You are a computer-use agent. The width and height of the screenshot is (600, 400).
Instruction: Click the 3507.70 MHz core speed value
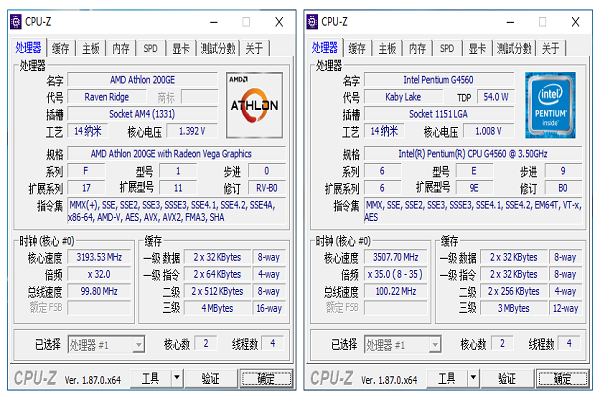pos(396,257)
